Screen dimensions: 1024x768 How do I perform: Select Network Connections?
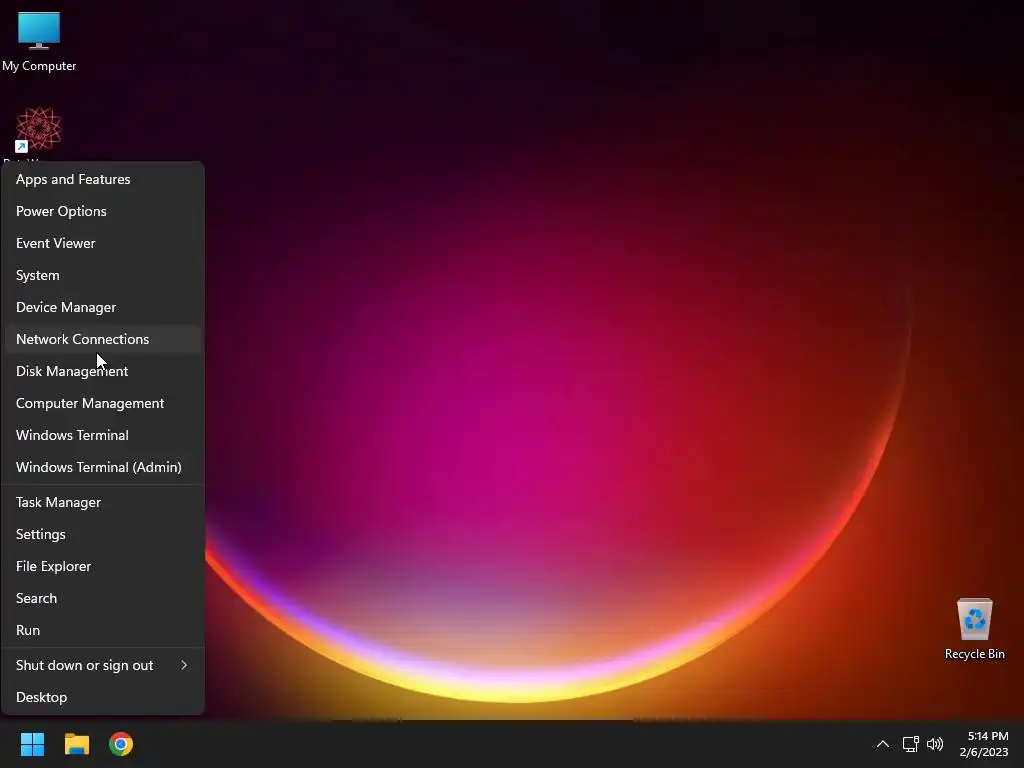(103, 339)
